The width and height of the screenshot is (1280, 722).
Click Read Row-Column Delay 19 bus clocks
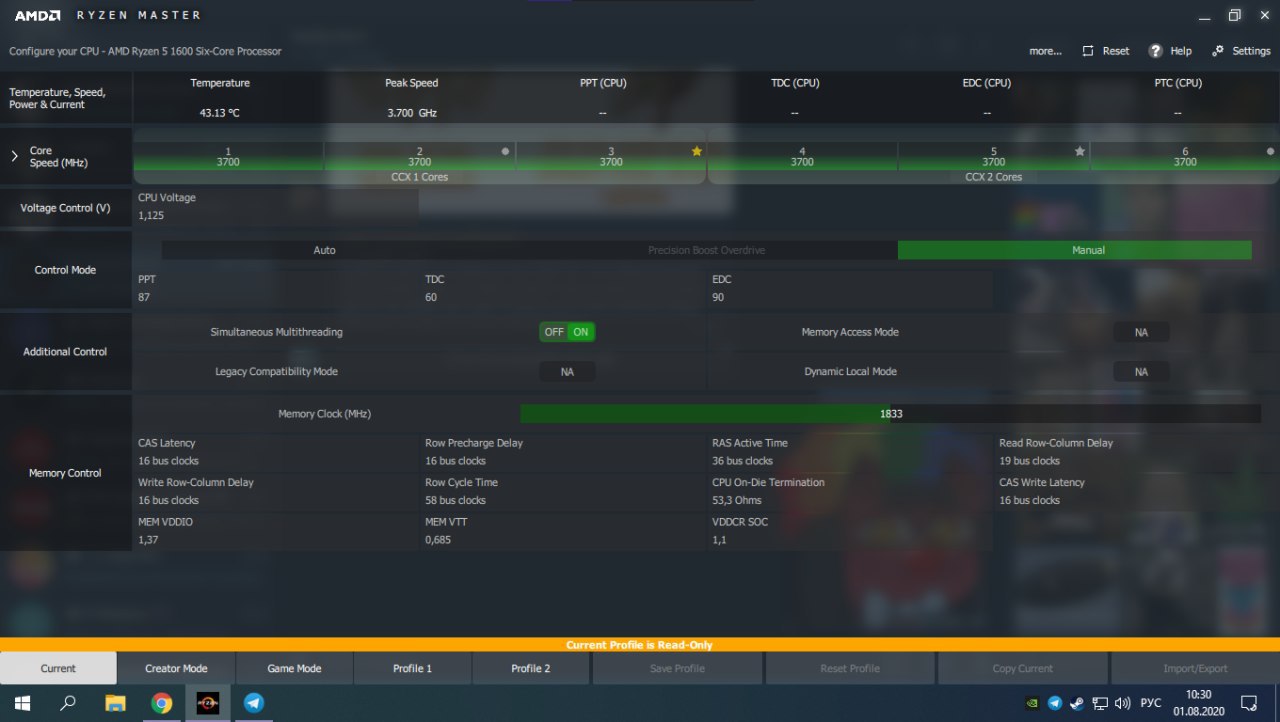pyautogui.click(x=1029, y=461)
